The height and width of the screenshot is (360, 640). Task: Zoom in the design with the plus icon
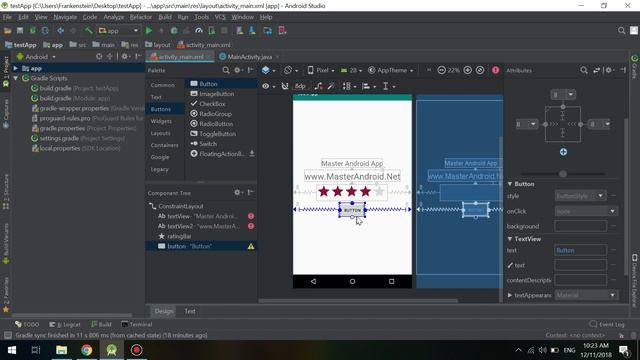(468, 70)
